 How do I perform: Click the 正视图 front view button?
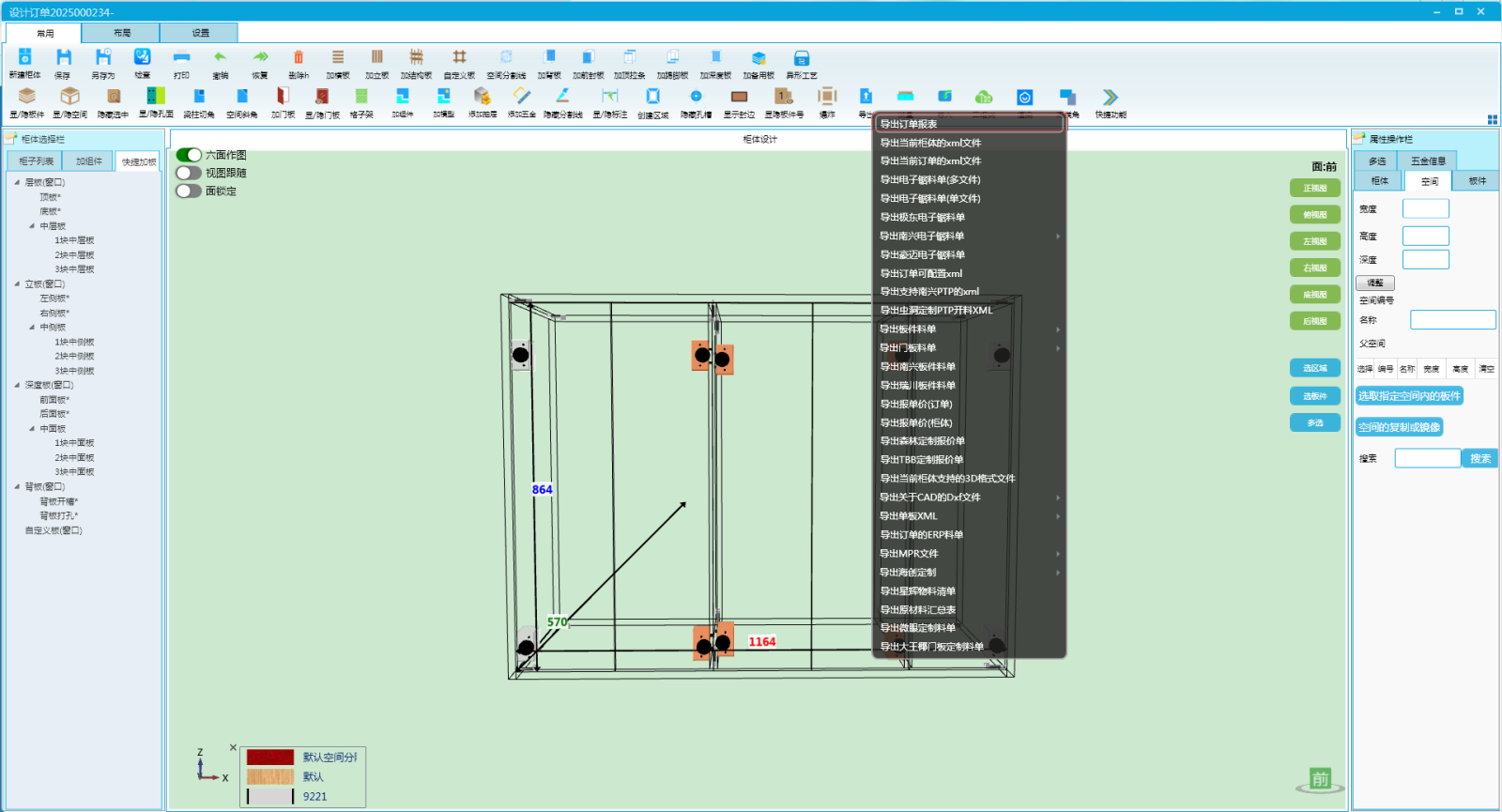point(1314,188)
